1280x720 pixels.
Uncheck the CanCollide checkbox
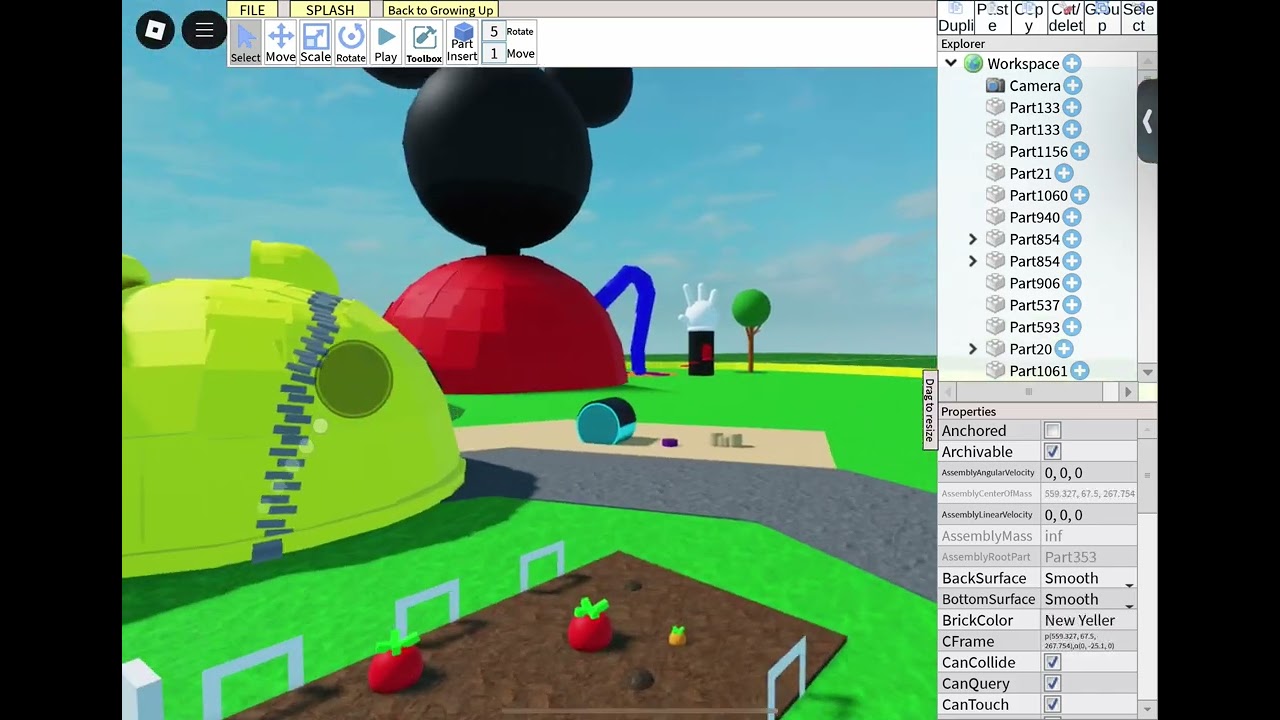[x=1052, y=662]
